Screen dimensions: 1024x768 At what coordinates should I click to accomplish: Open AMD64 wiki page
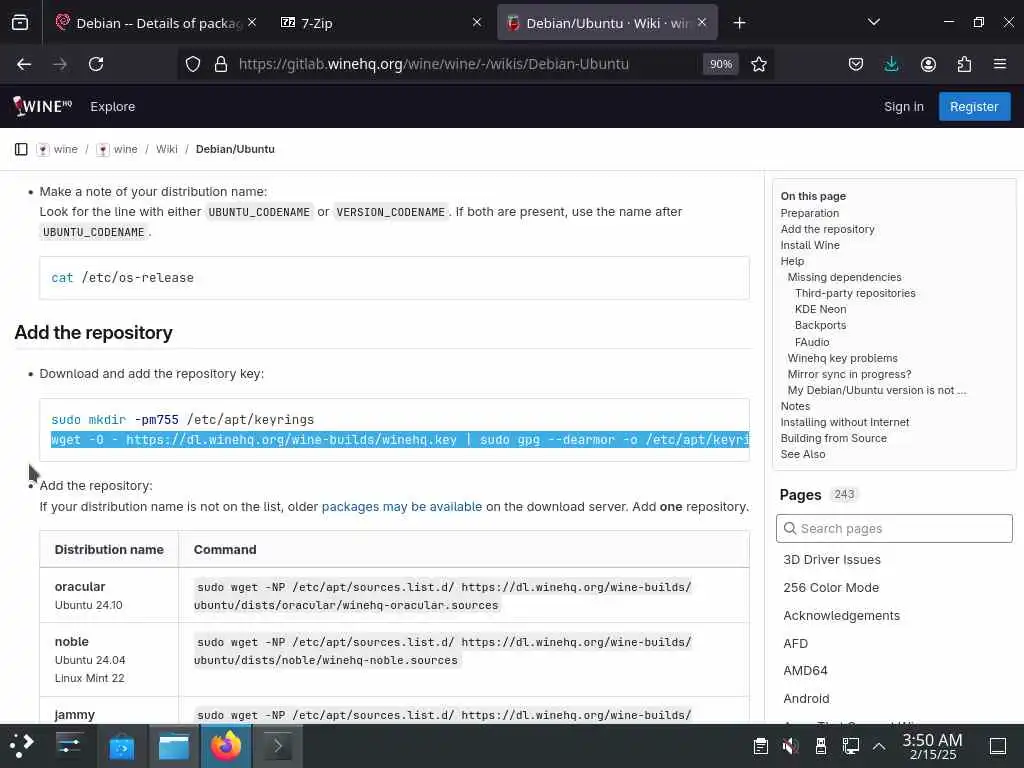coord(805,671)
